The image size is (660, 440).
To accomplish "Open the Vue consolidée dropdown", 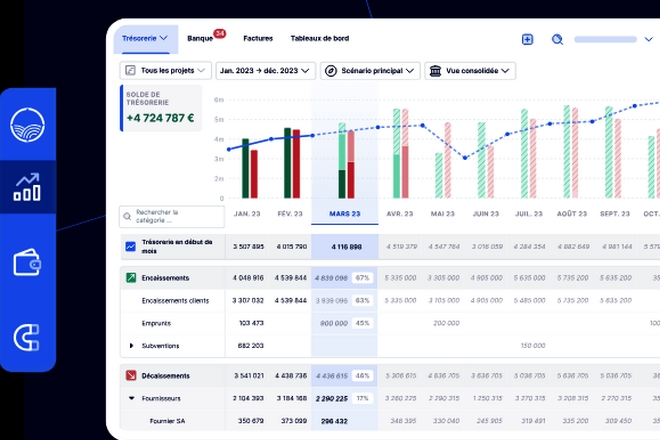I will pyautogui.click(x=469, y=71).
